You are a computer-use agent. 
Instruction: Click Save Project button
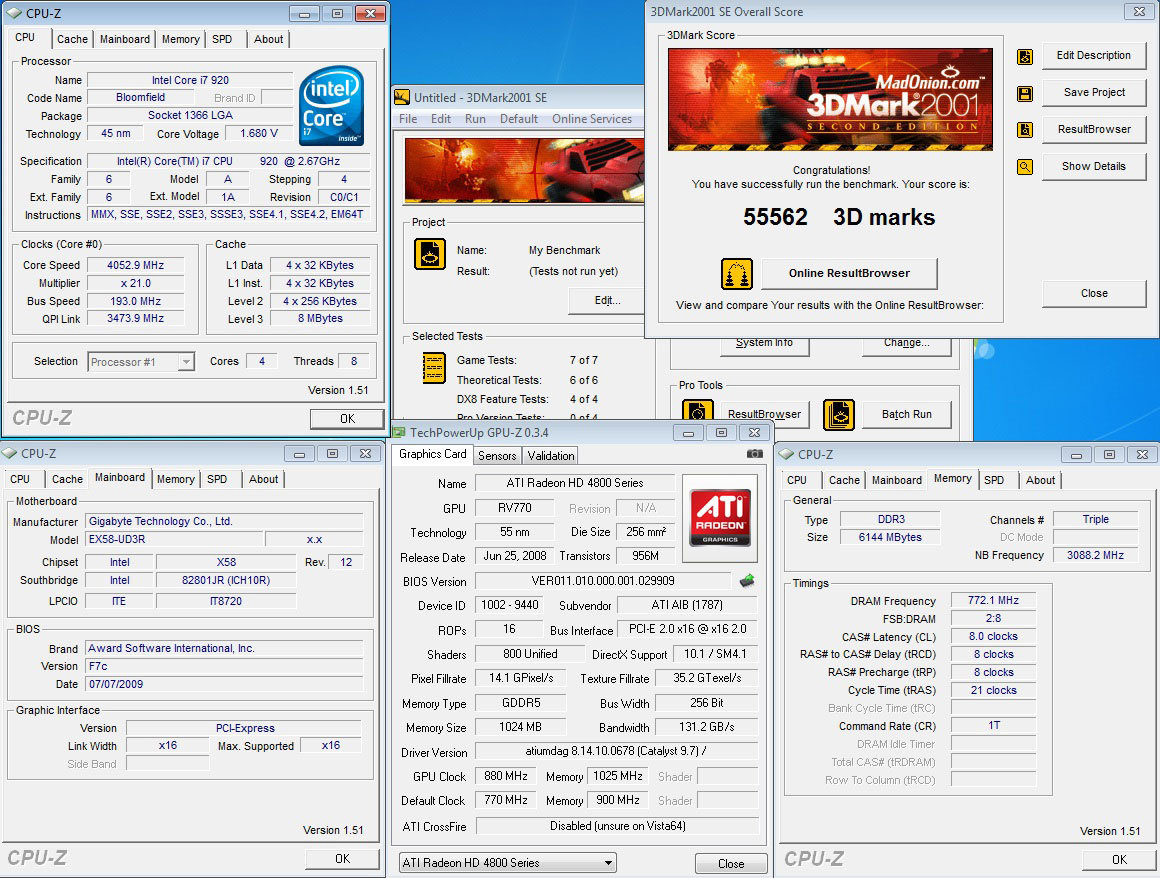[1093, 92]
